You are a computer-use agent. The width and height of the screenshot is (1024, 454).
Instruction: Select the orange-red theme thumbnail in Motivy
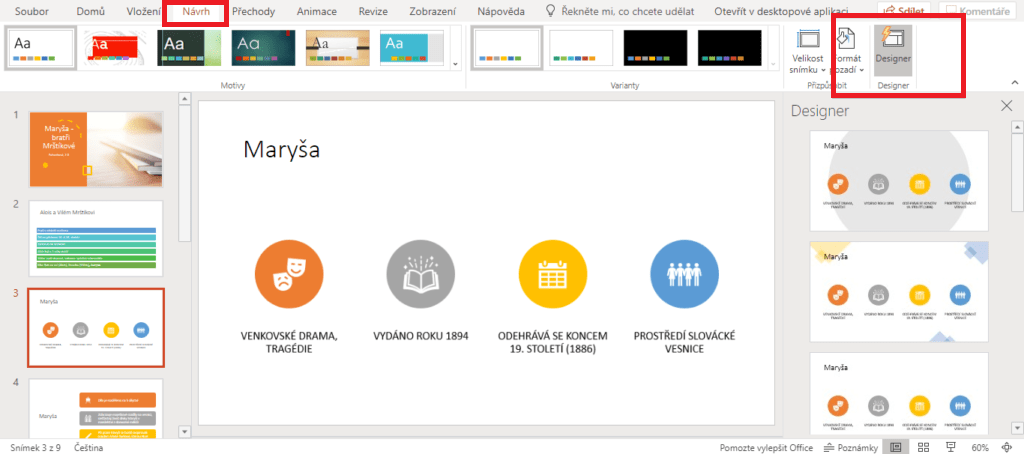click(113, 46)
